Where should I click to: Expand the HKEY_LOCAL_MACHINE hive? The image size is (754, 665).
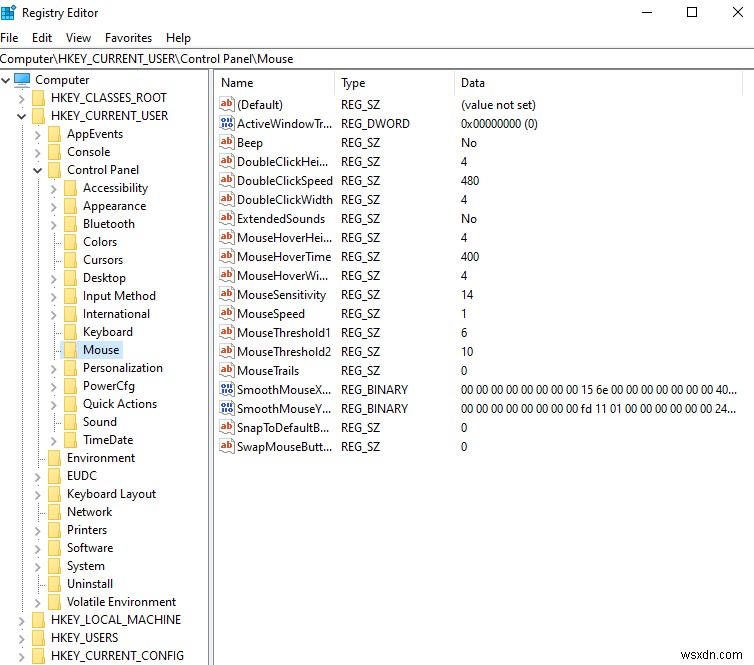pyautogui.click(x=21, y=620)
